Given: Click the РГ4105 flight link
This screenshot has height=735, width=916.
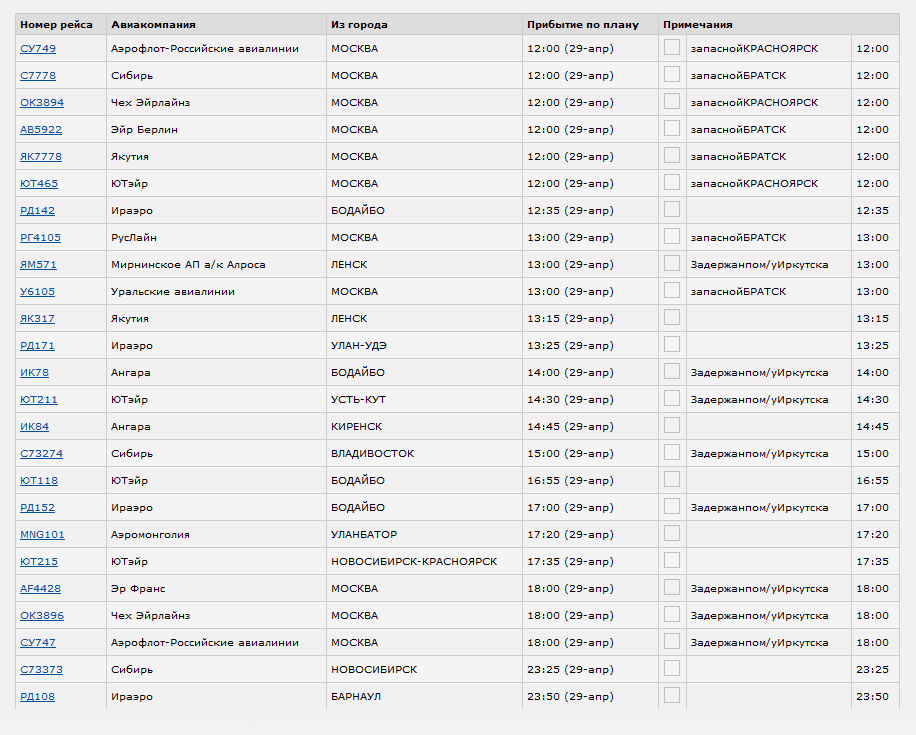Looking at the screenshot, I should (x=40, y=237).
